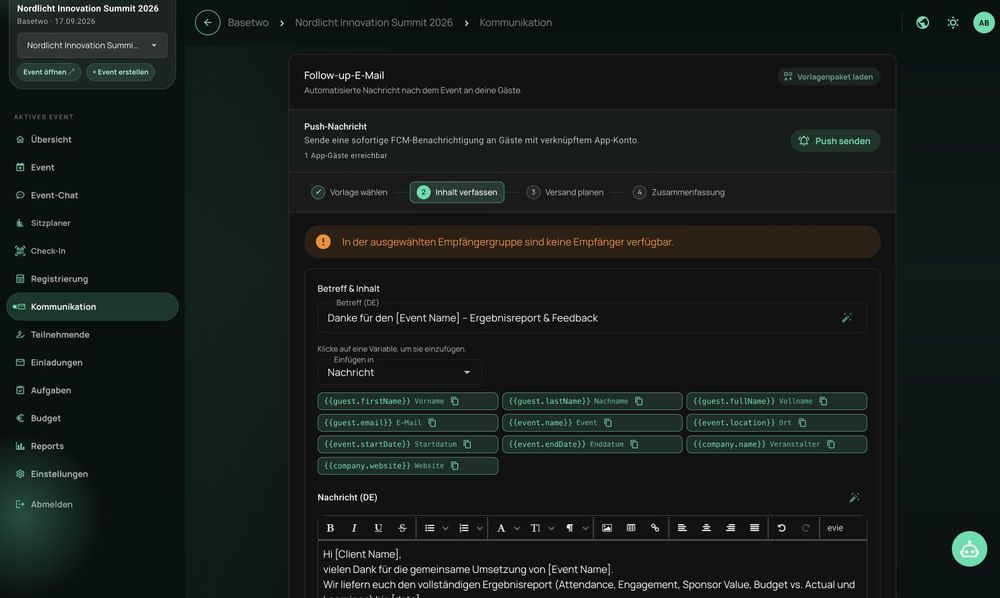Viewport: 1000px width, 598px height.
Task: Copy the company.name variable
Action: 831,444
